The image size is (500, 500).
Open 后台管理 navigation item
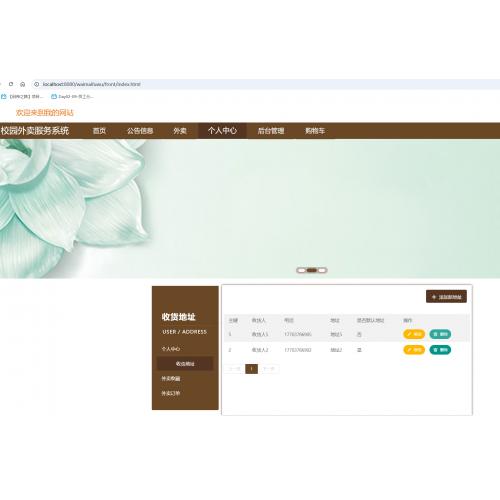[271, 131]
